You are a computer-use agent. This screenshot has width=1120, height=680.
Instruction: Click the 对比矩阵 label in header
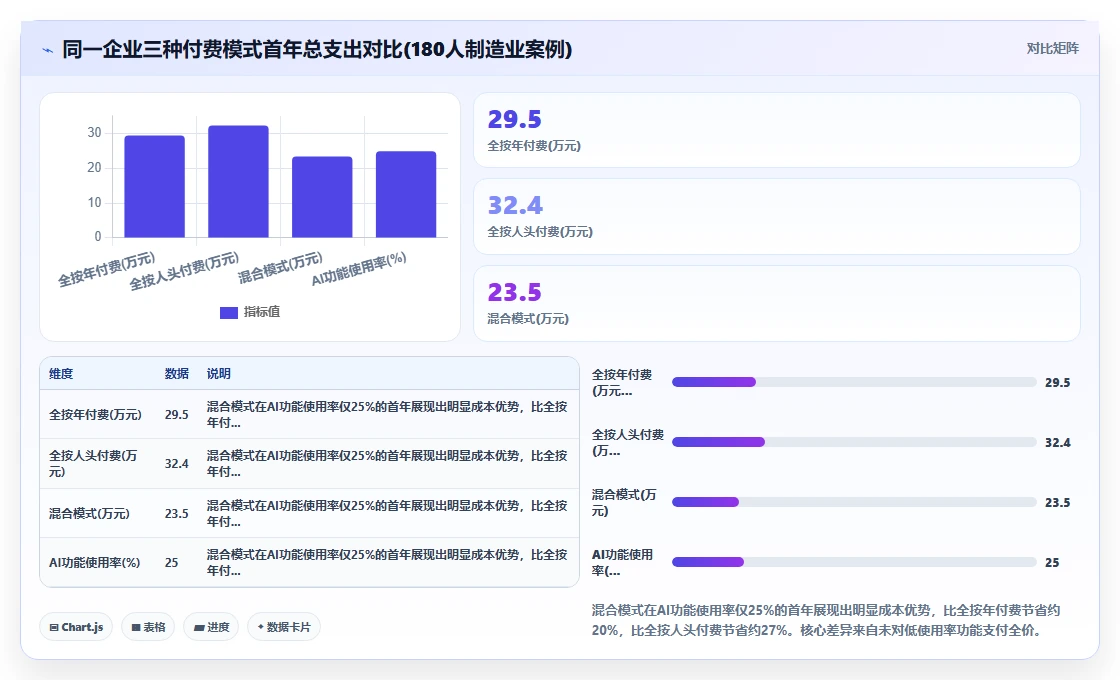[1052, 49]
